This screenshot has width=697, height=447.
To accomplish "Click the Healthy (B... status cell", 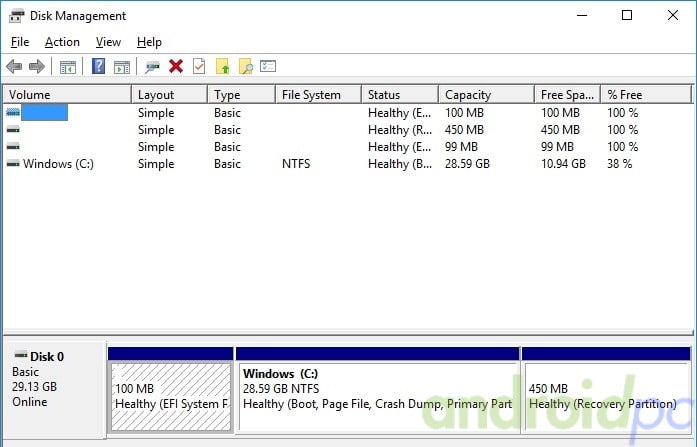I will pyautogui.click(x=400, y=164).
